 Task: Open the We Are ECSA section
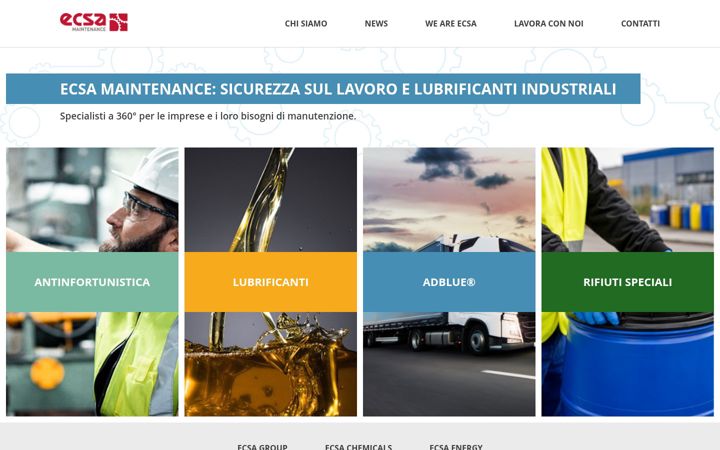point(451,23)
